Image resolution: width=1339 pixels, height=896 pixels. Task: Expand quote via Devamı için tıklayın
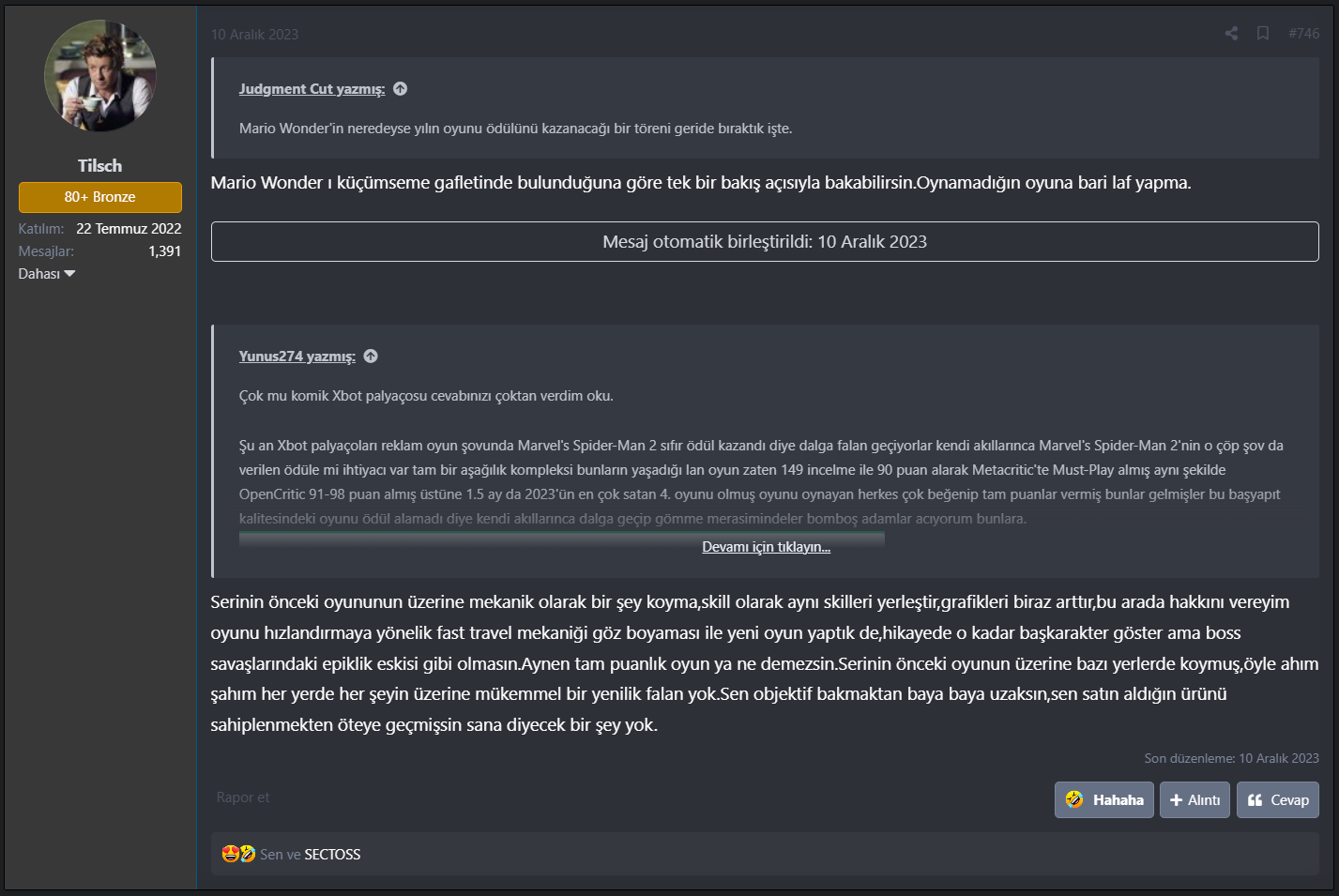766,547
